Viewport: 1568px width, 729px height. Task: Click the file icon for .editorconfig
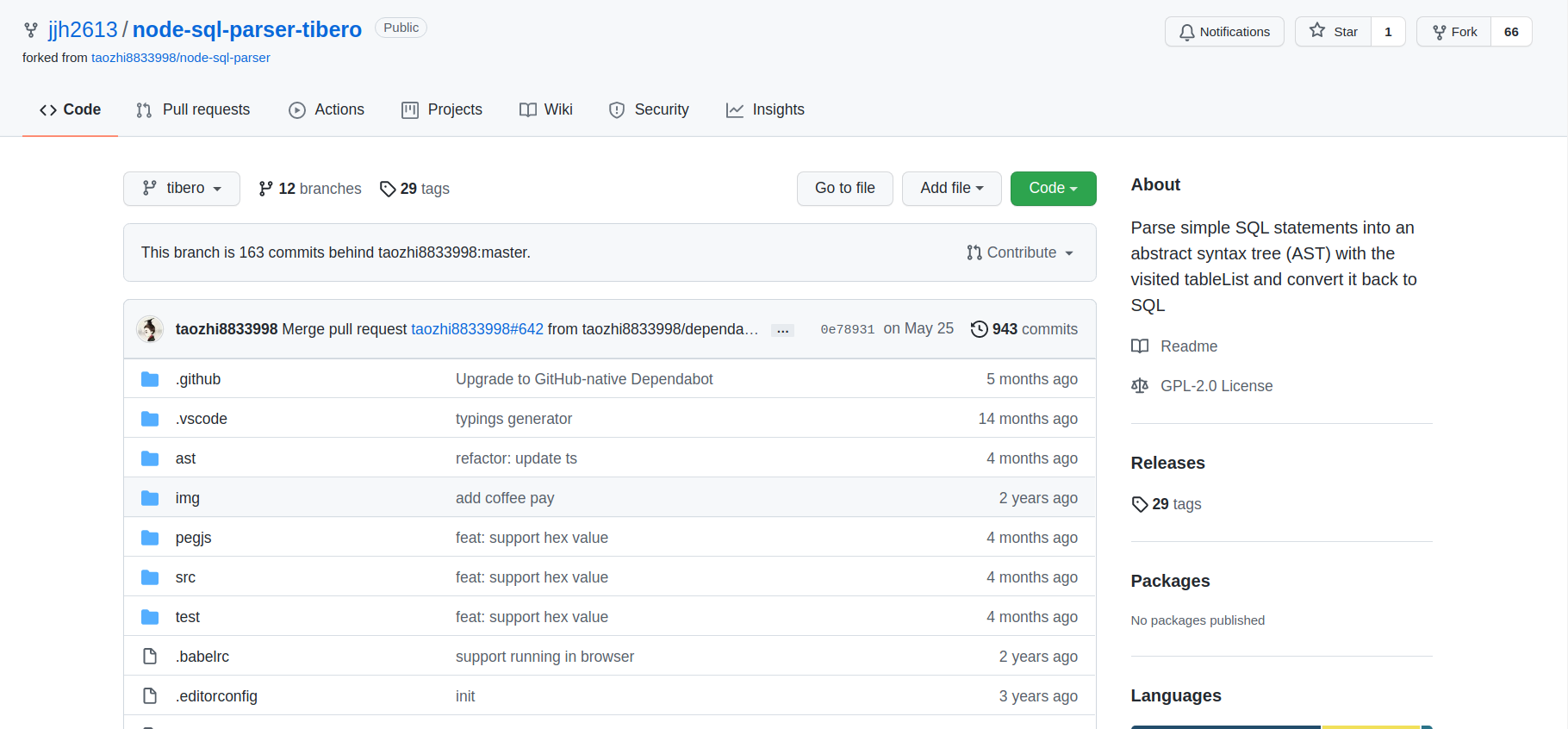point(150,696)
